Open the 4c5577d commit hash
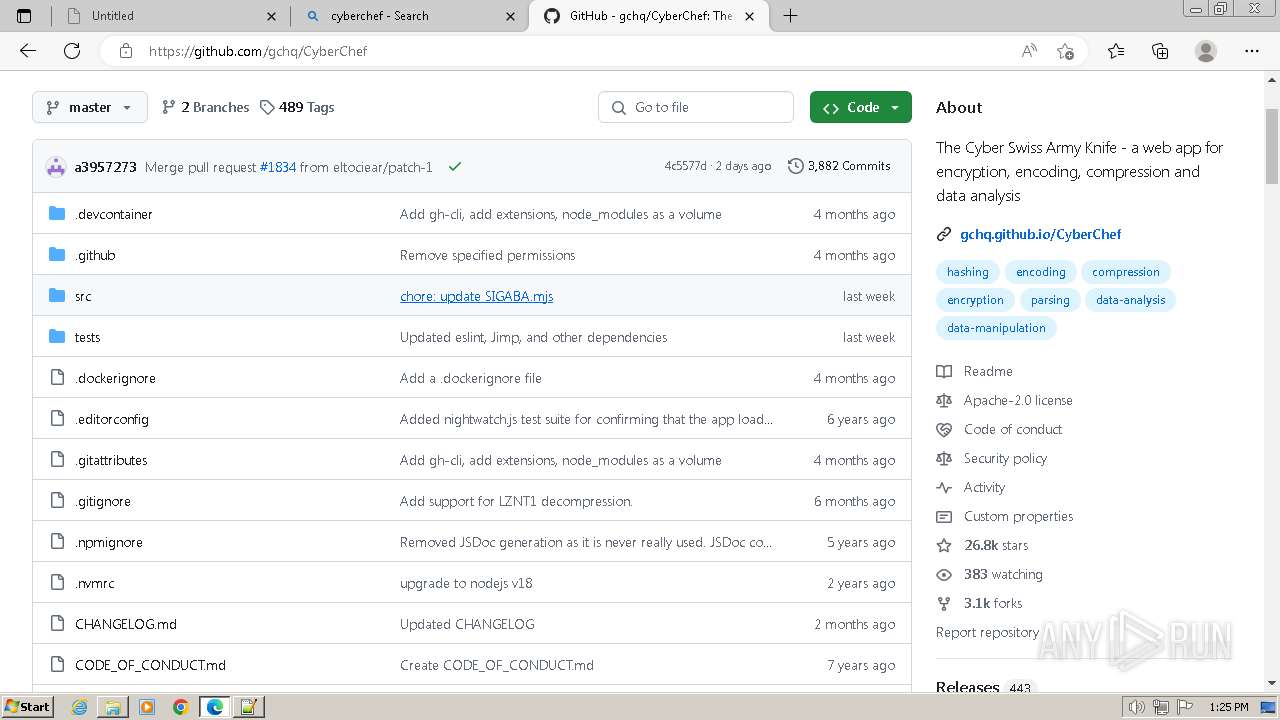 pyautogui.click(x=685, y=166)
